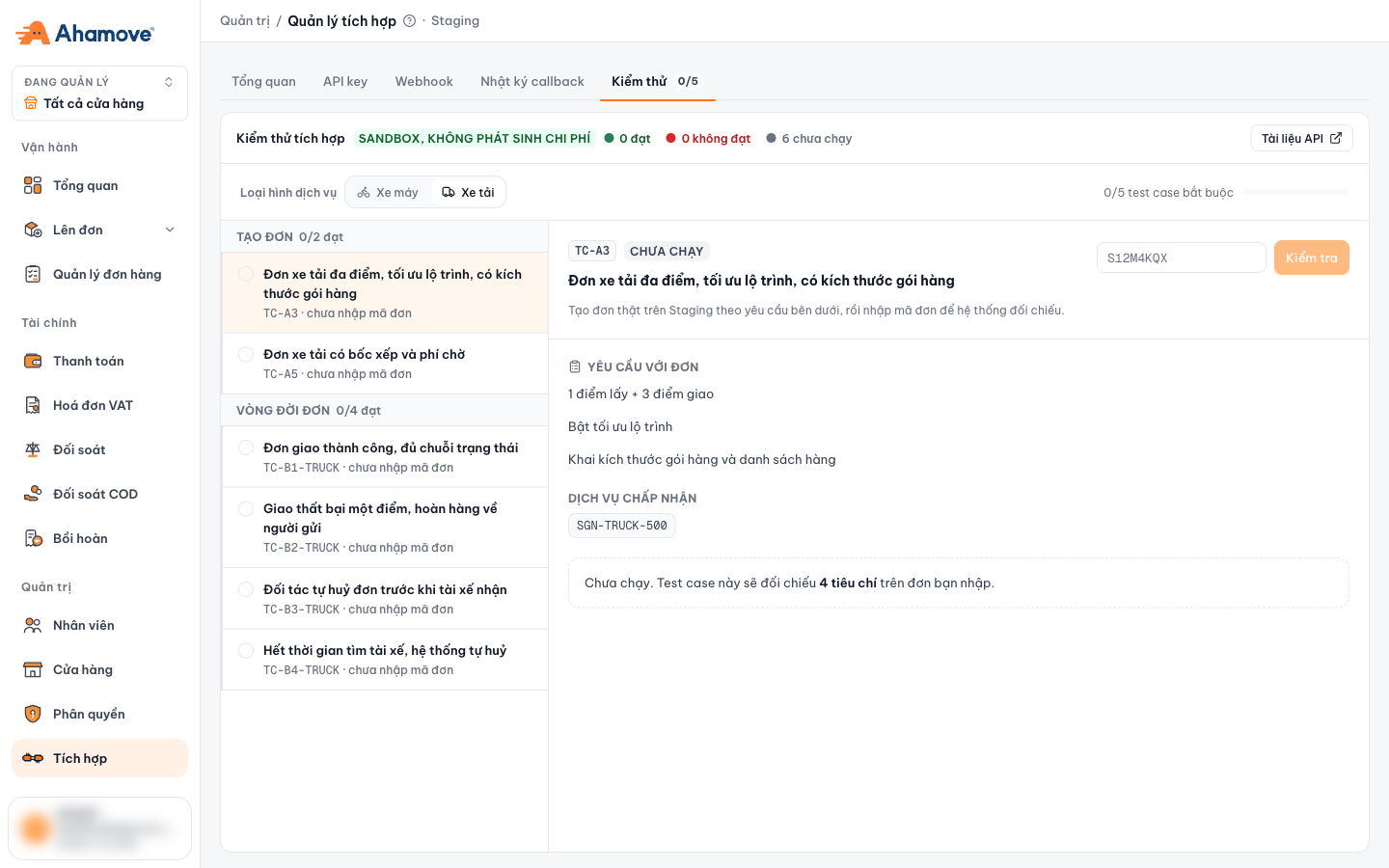Image resolution: width=1389 pixels, height=868 pixels.
Task: Open the store selector dropdown arrows
Action: click(169, 82)
